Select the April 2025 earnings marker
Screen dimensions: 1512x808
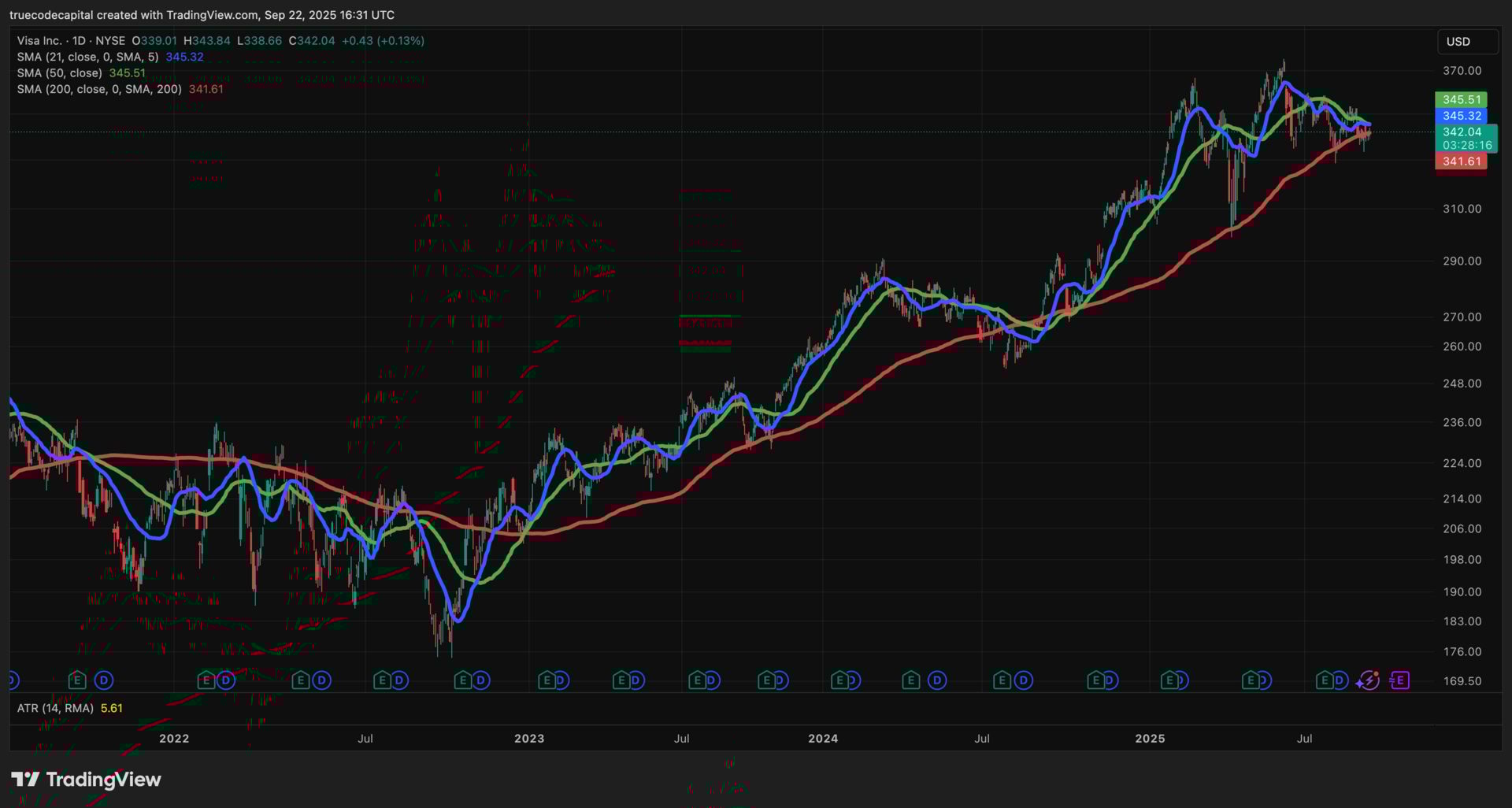click(x=1251, y=680)
